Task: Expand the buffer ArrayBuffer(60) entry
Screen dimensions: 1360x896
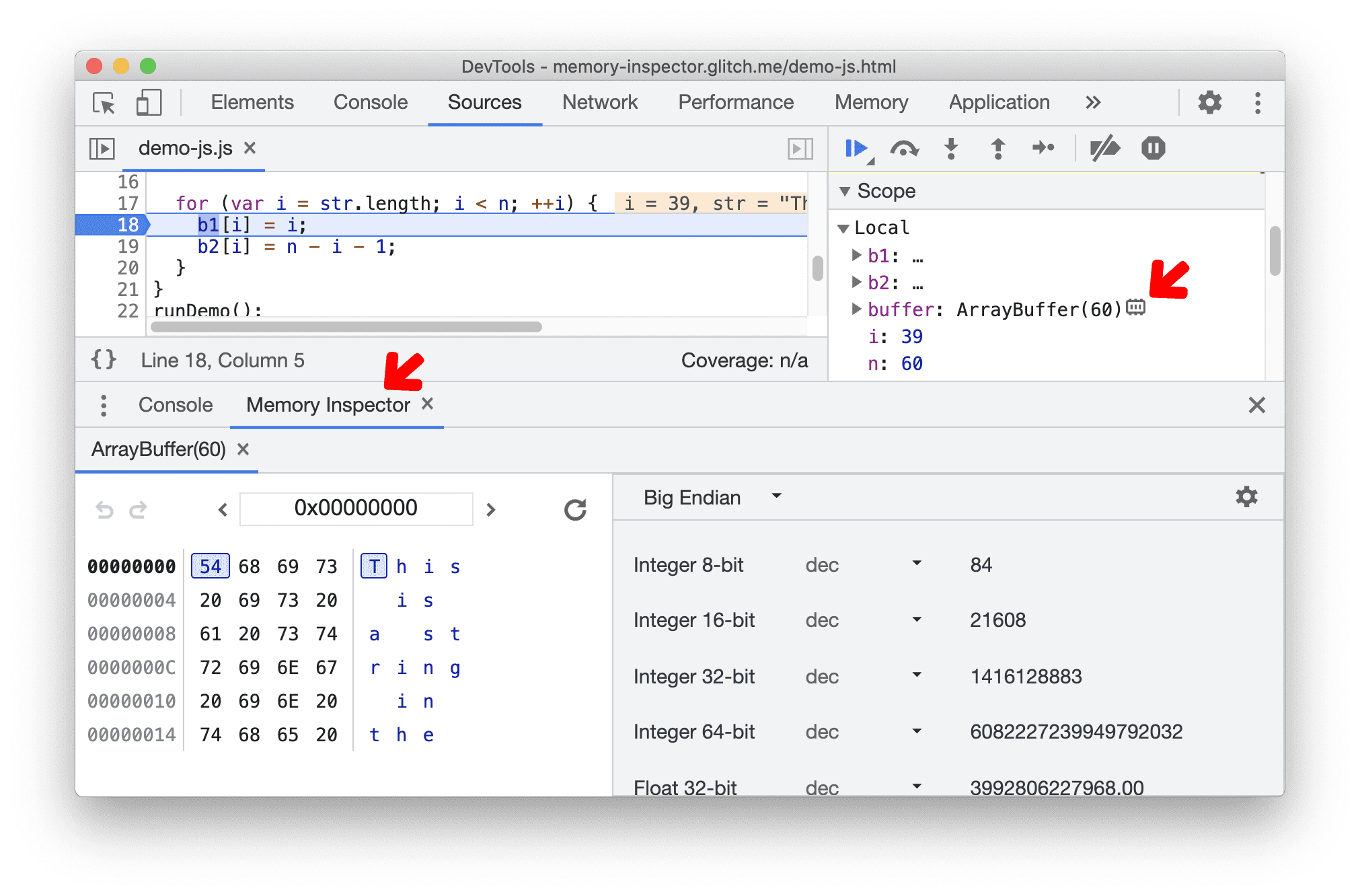Action: [x=858, y=307]
